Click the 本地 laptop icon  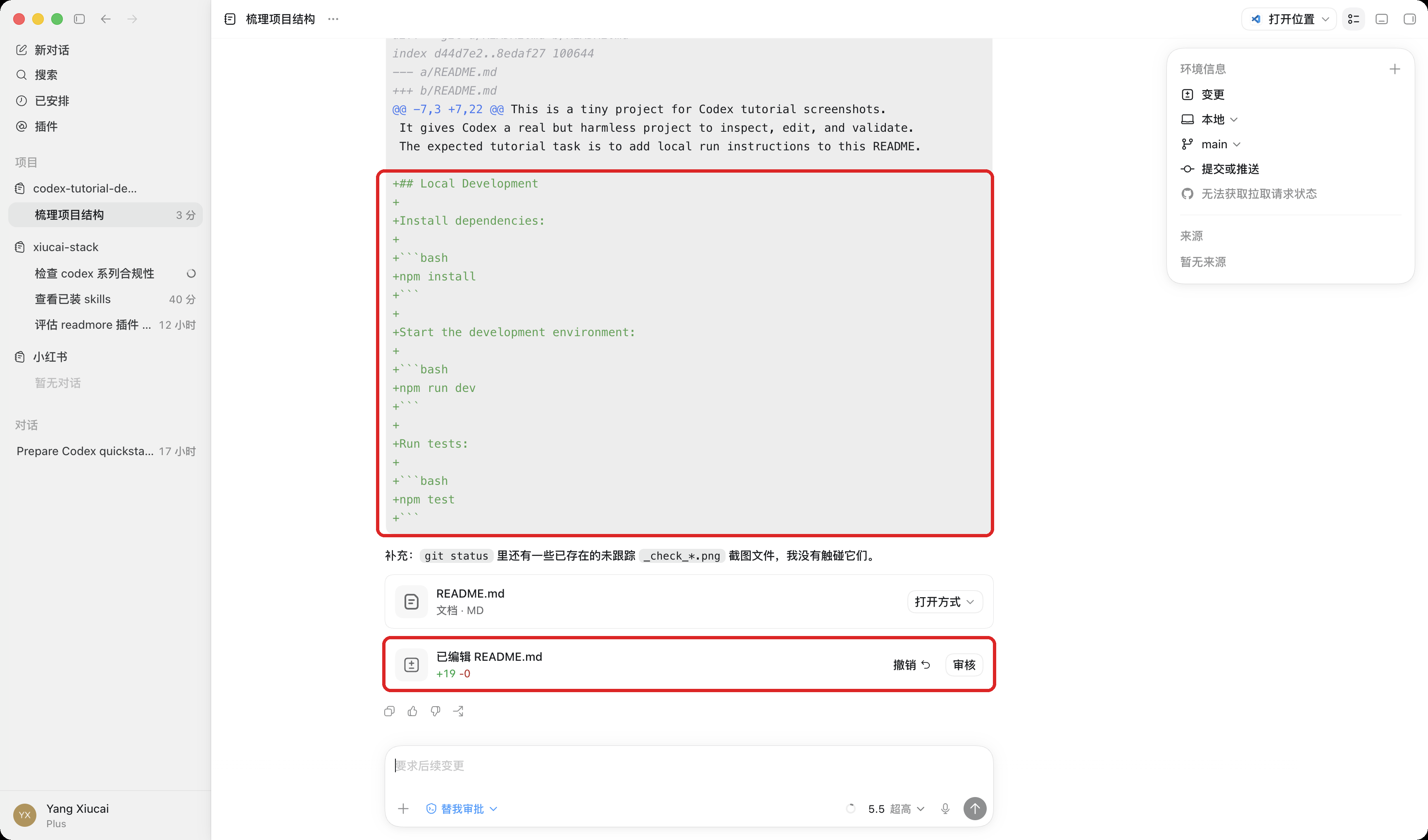[1187, 119]
